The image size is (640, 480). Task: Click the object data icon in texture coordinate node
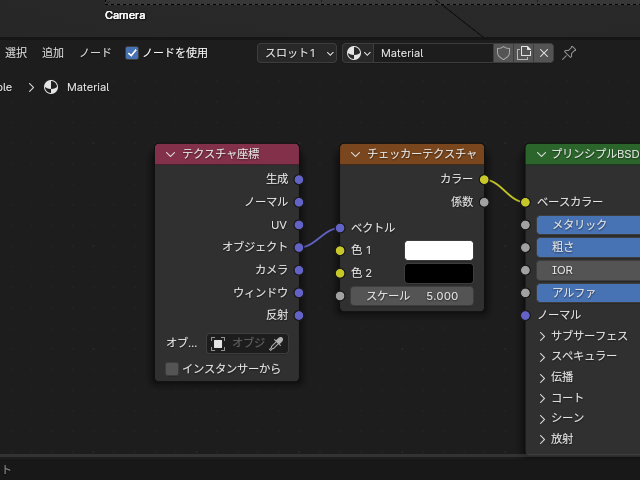tap(218, 344)
